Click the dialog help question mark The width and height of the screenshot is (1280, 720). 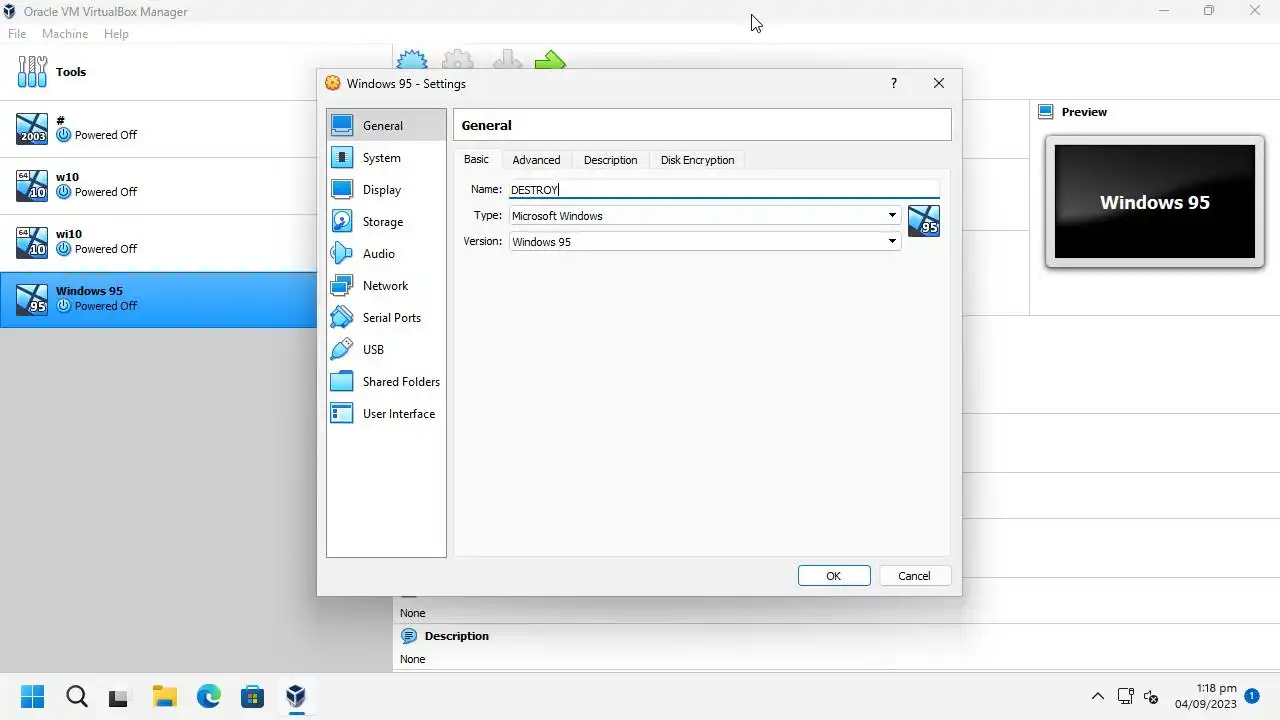[894, 83]
